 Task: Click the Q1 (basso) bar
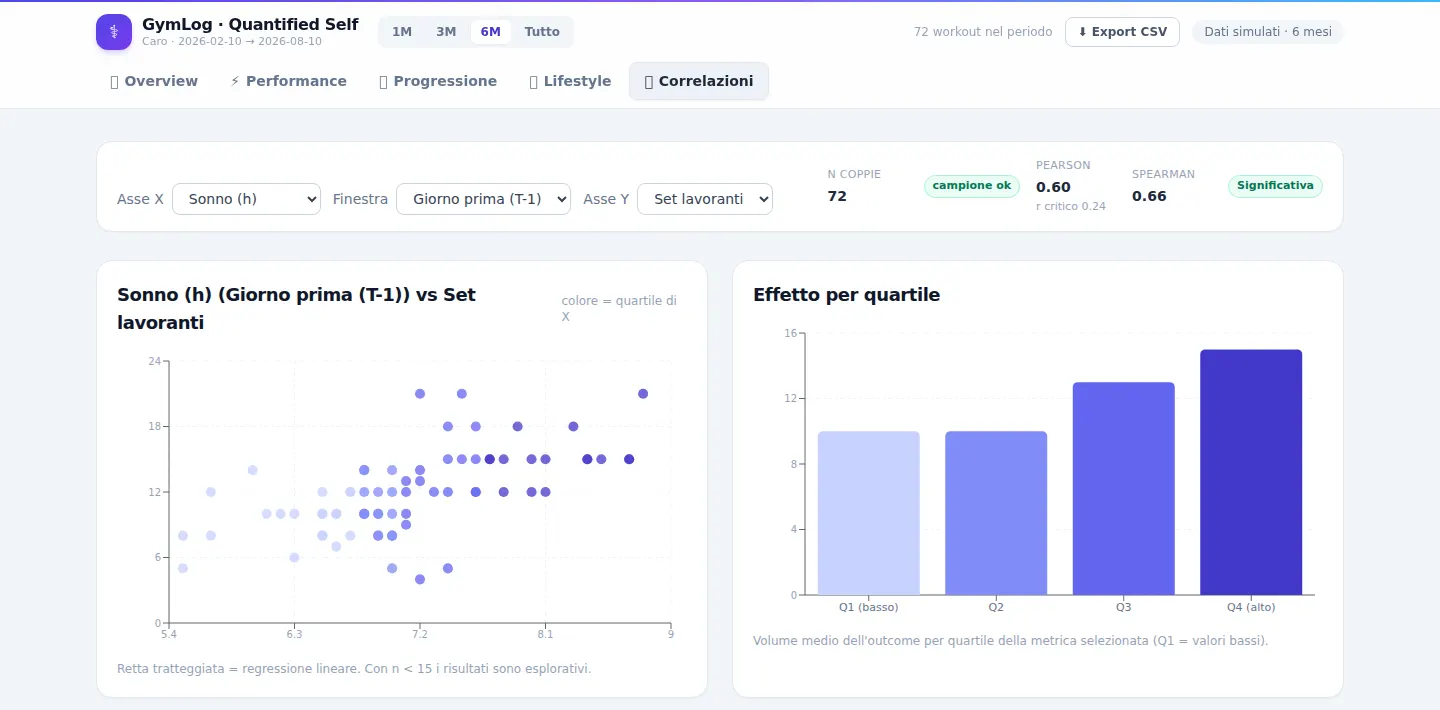869,513
